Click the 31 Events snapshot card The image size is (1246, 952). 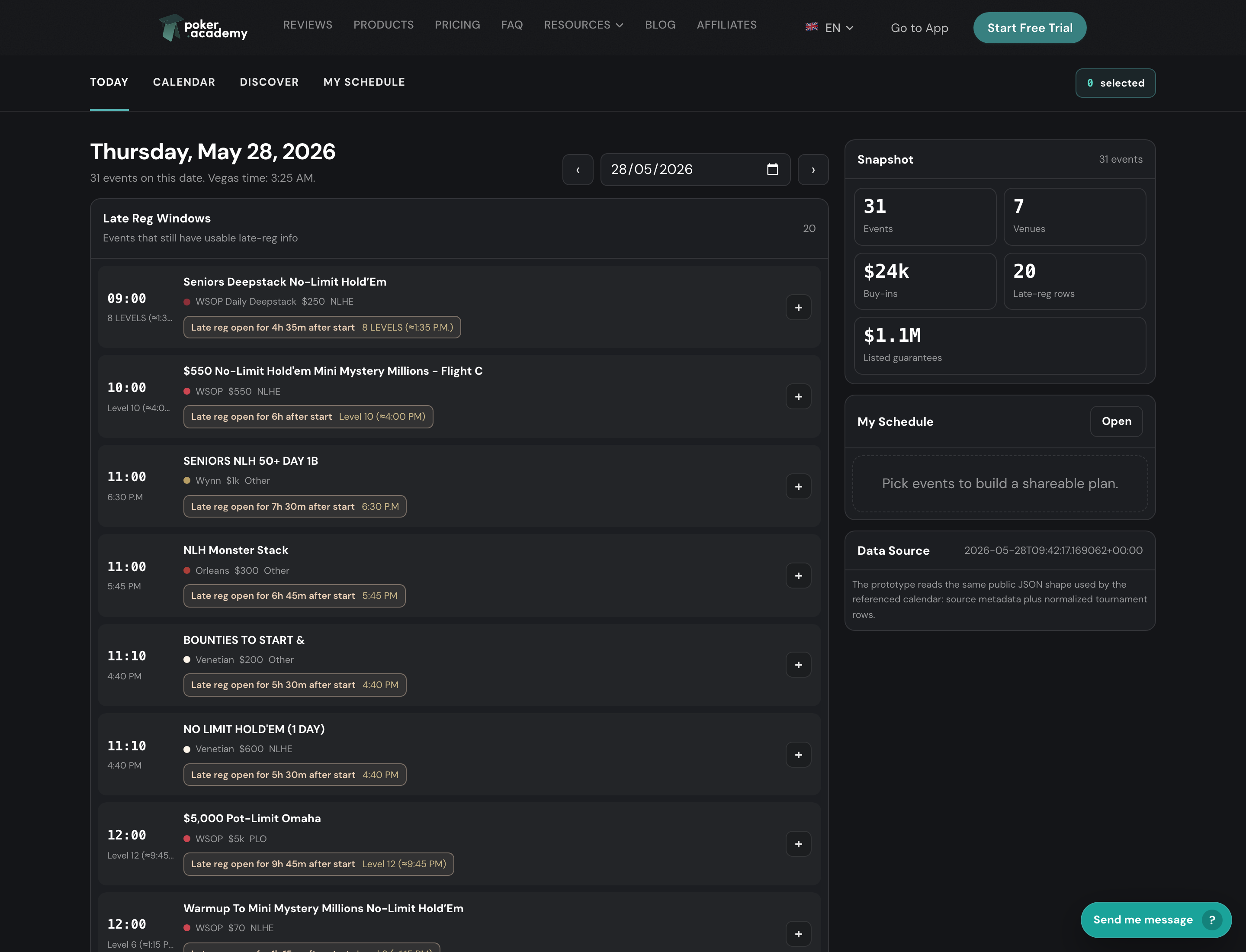pyautogui.click(x=925, y=216)
